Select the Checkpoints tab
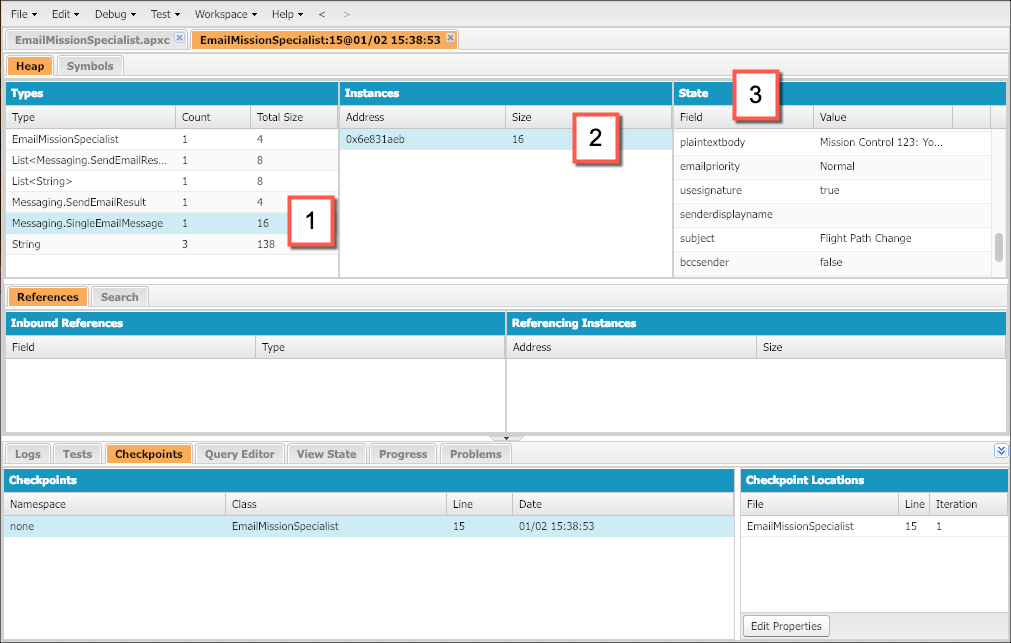This screenshot has width=1011, height=643. tap(148, 454)
